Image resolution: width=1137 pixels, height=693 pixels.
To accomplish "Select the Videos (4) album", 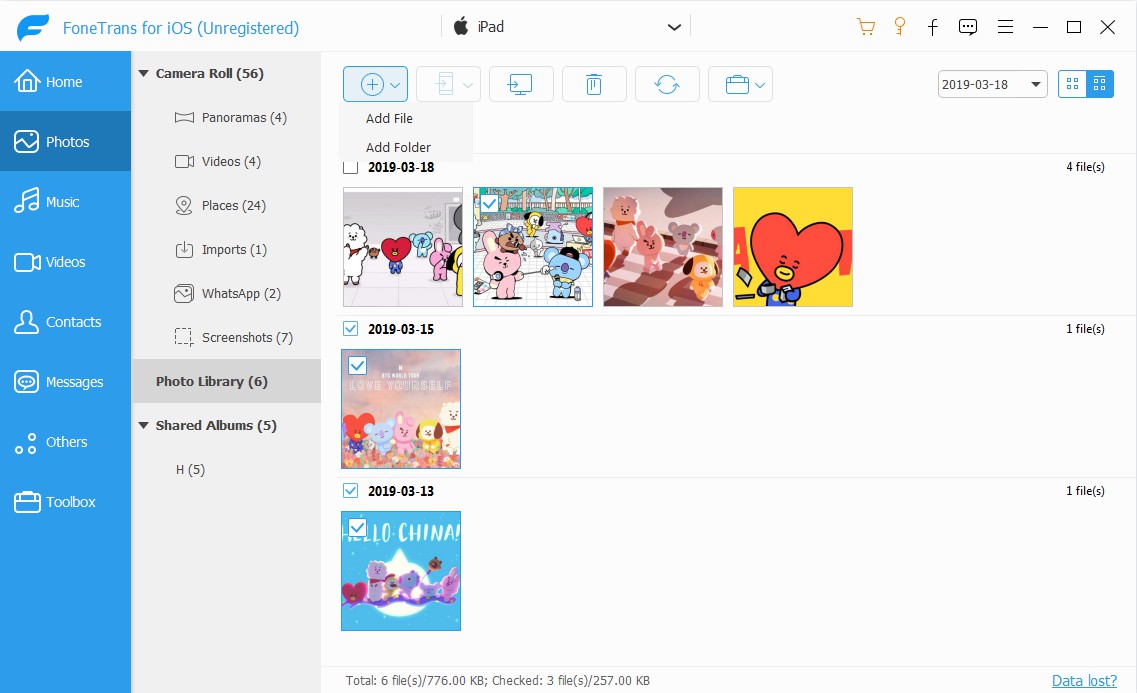I will tap(218, 161).
